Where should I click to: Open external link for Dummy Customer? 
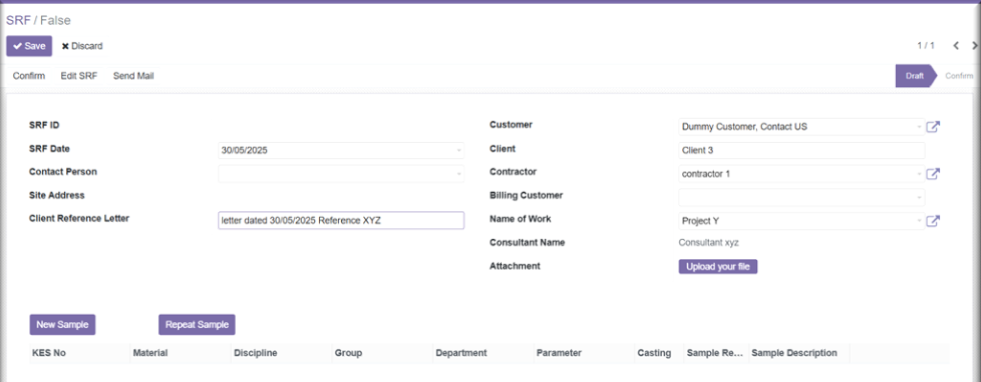(933, 127)
